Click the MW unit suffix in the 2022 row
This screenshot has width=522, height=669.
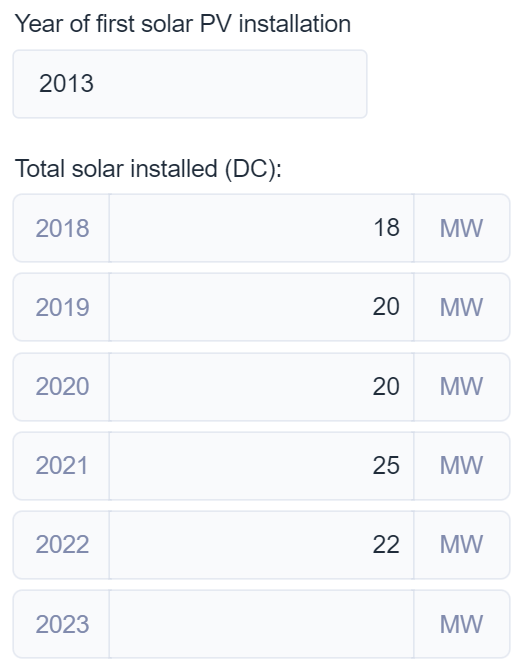[x=461, y=545]
